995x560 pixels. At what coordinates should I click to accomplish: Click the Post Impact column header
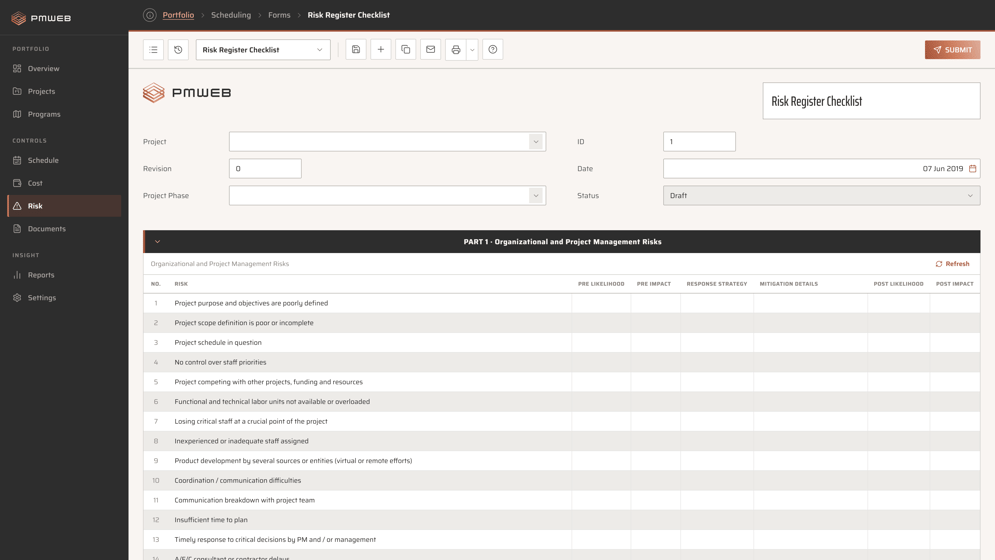pyautogui.click(x=954, y=284)
